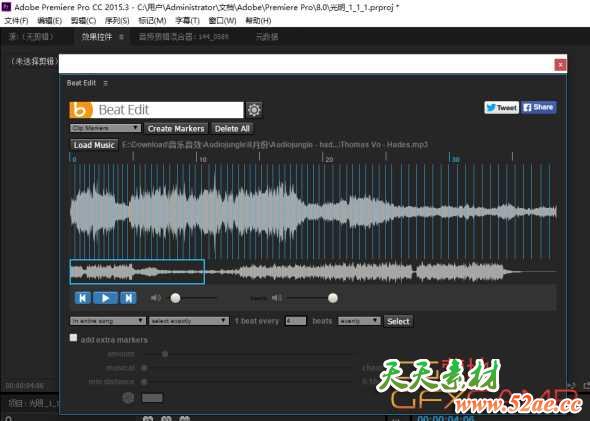Screen dimensions: 590x421
Task: Switch to the source (无剪辑) tab
Action: coord(32,37)
